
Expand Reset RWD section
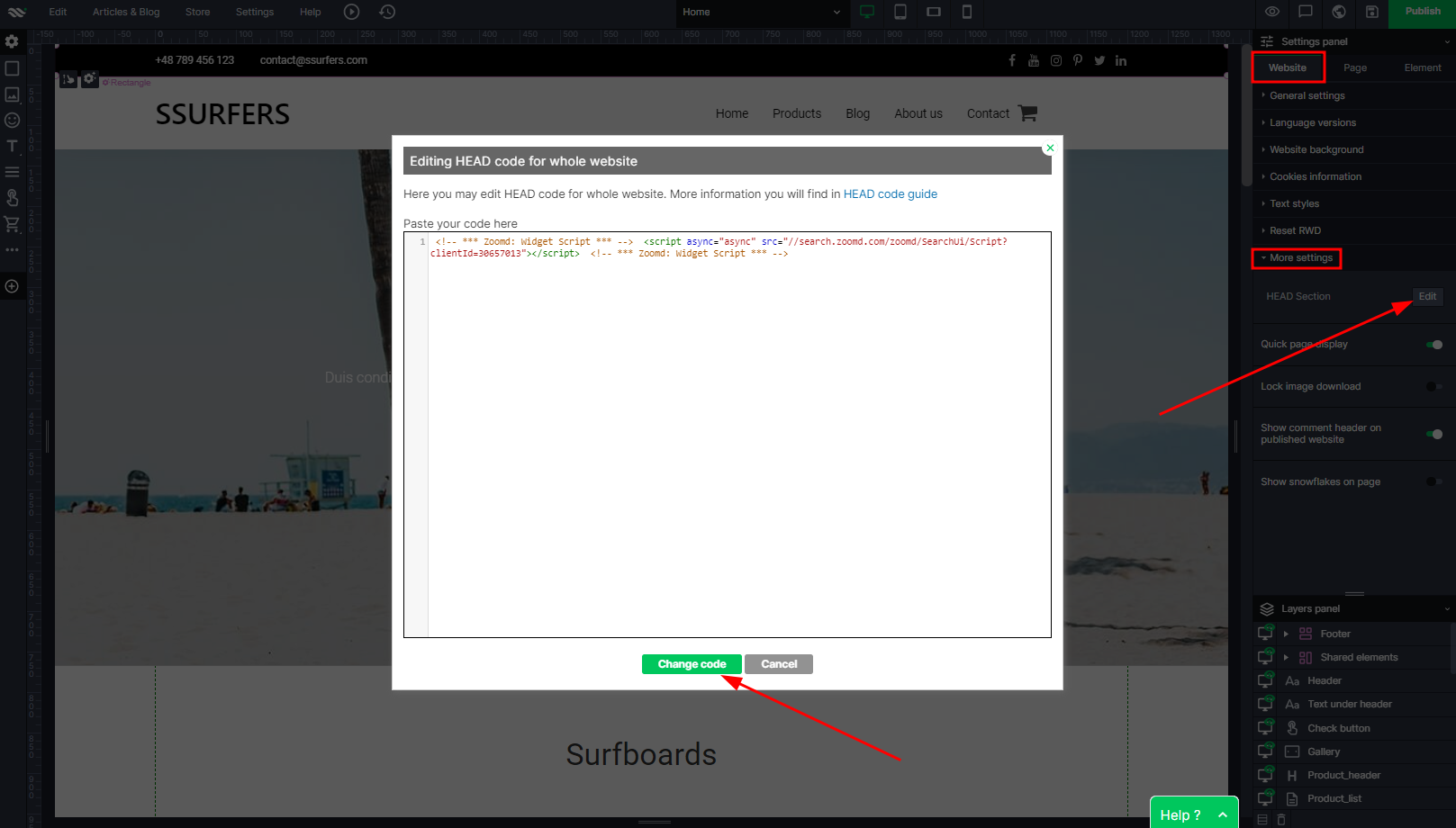(x=1353, y=230)
